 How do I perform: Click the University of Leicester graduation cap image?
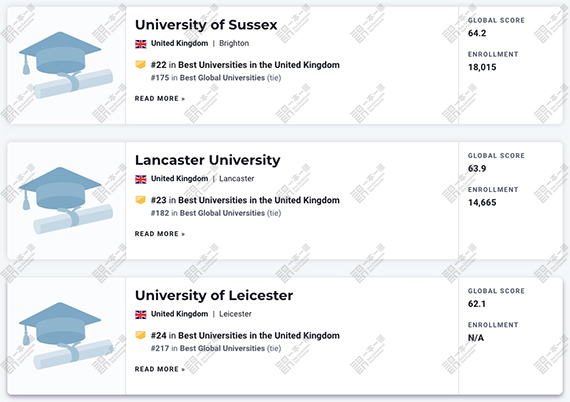(66, 335)
